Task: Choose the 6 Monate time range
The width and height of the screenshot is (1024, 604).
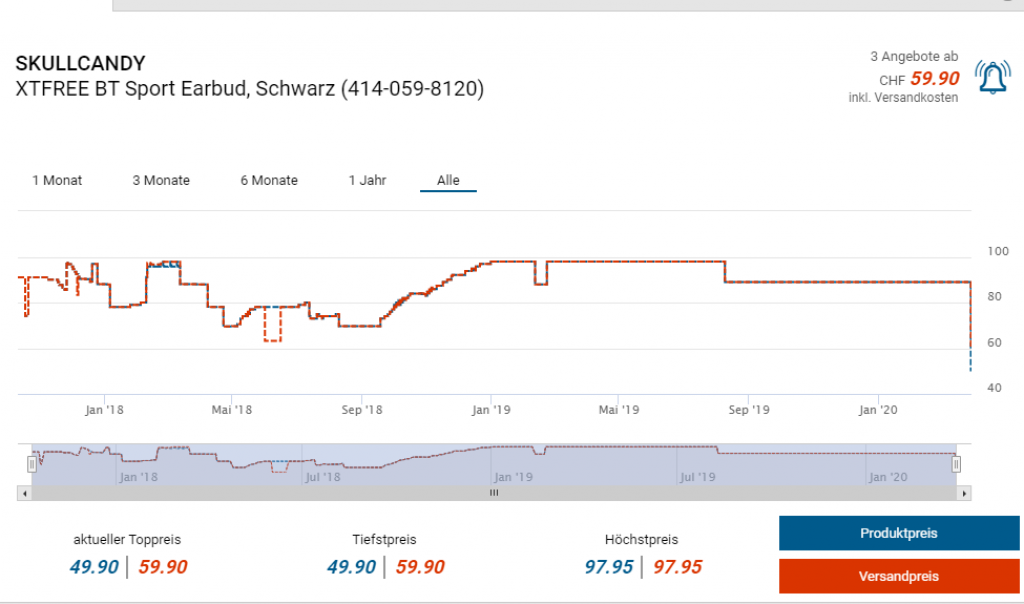Action: [269, 181]
